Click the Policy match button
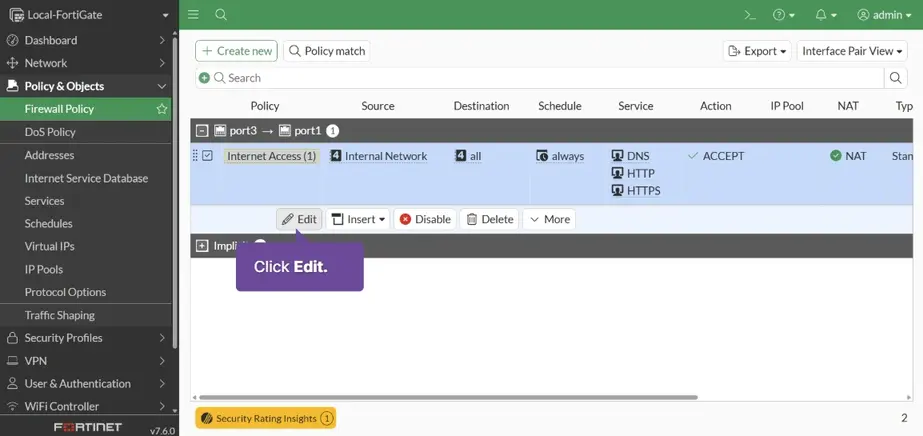Viewport: 923px width, 436px height. pos(327,51)
